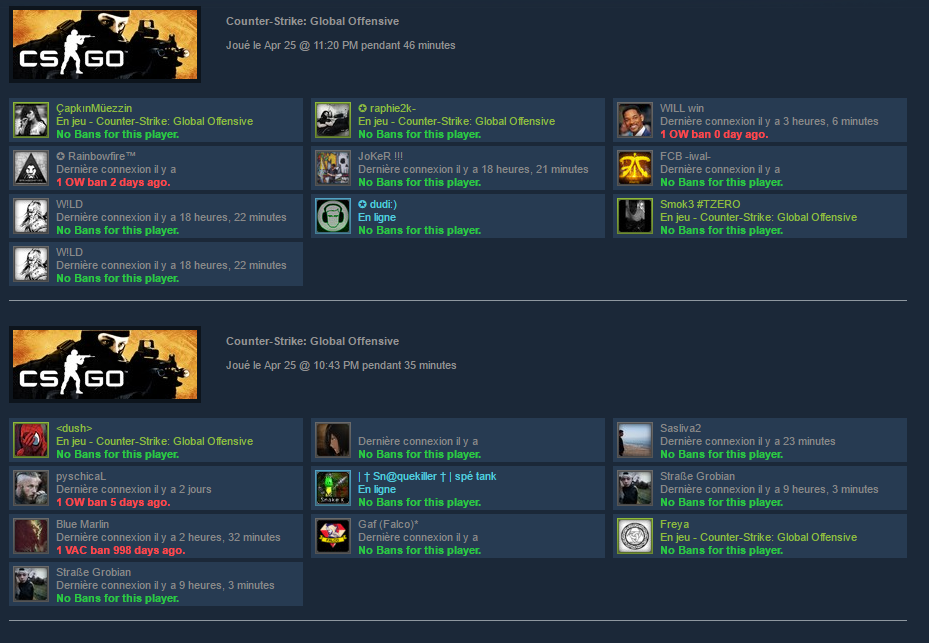This screenshot has height=643, width=929.
Task: Click <dush> Spider-Man avatar
Action: click(x=31, y=440)
